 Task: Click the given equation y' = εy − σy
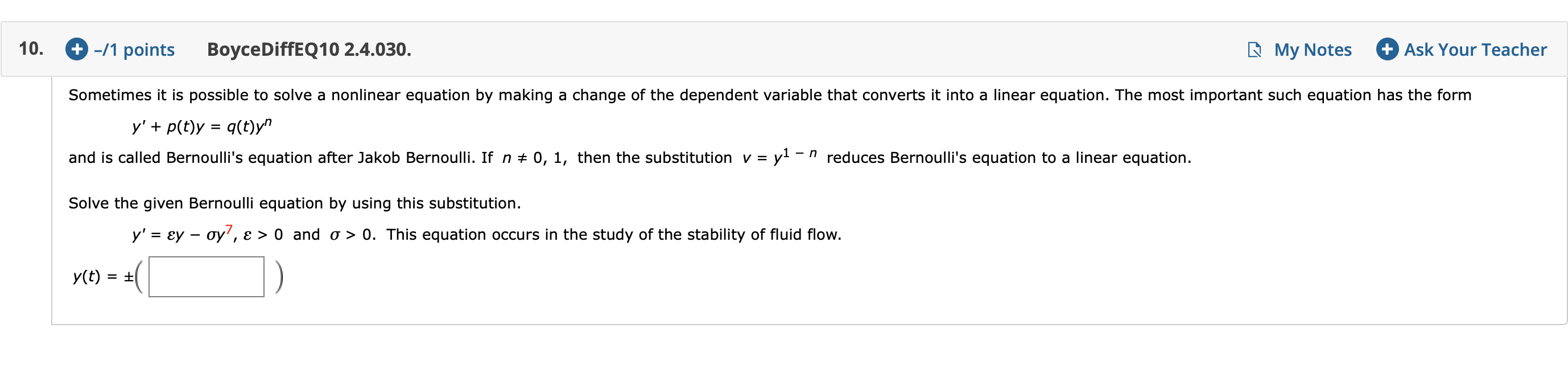(182, 233)
